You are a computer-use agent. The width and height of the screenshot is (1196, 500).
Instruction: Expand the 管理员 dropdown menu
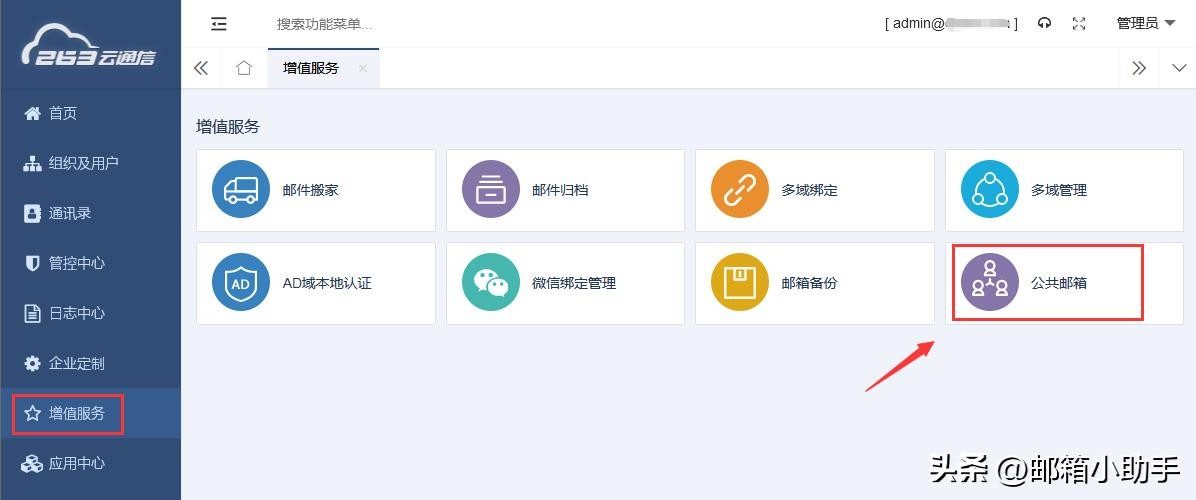click(x=1145, y=24)
